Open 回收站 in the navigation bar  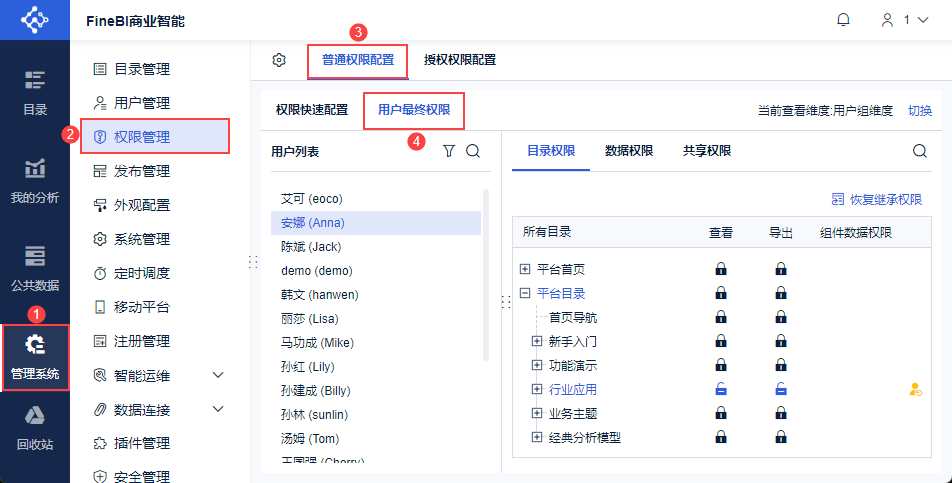click(35, 429)
